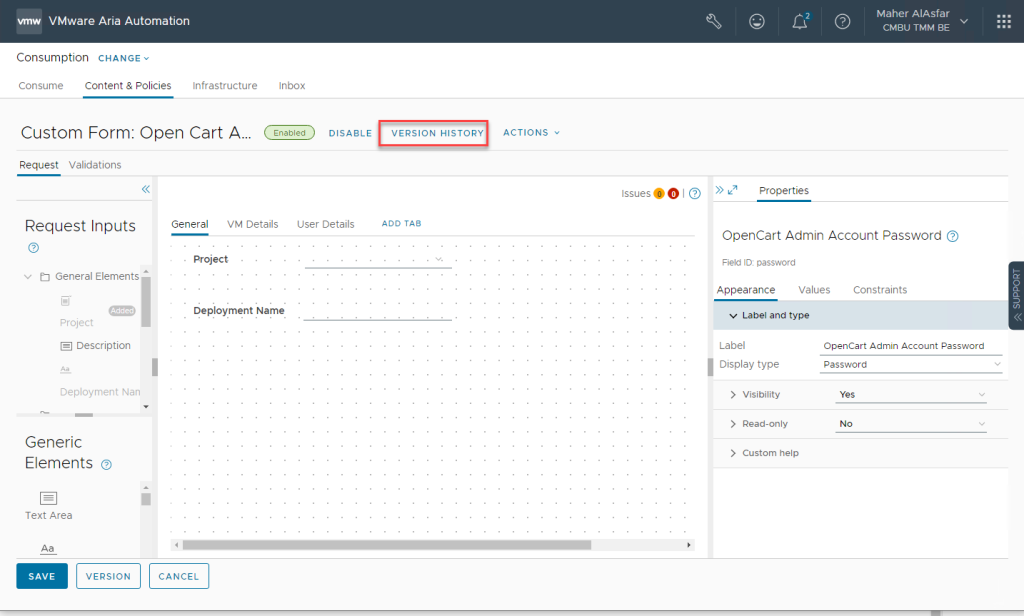The image size is (1024, 616).
Task: Click the smiley feedback icon
Action: tap(756, 22)
